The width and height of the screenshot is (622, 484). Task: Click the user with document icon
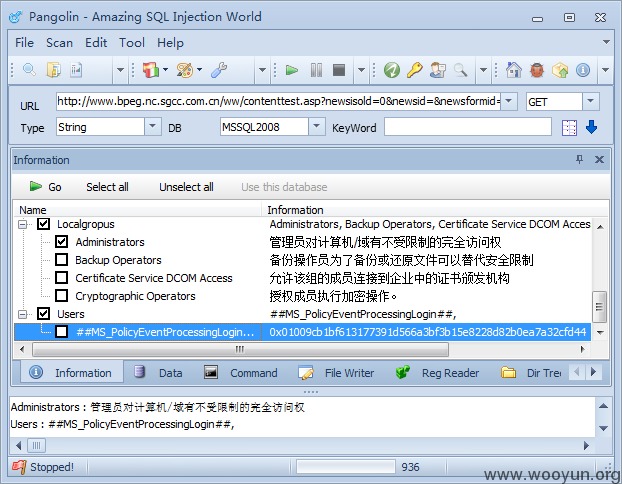438,70
